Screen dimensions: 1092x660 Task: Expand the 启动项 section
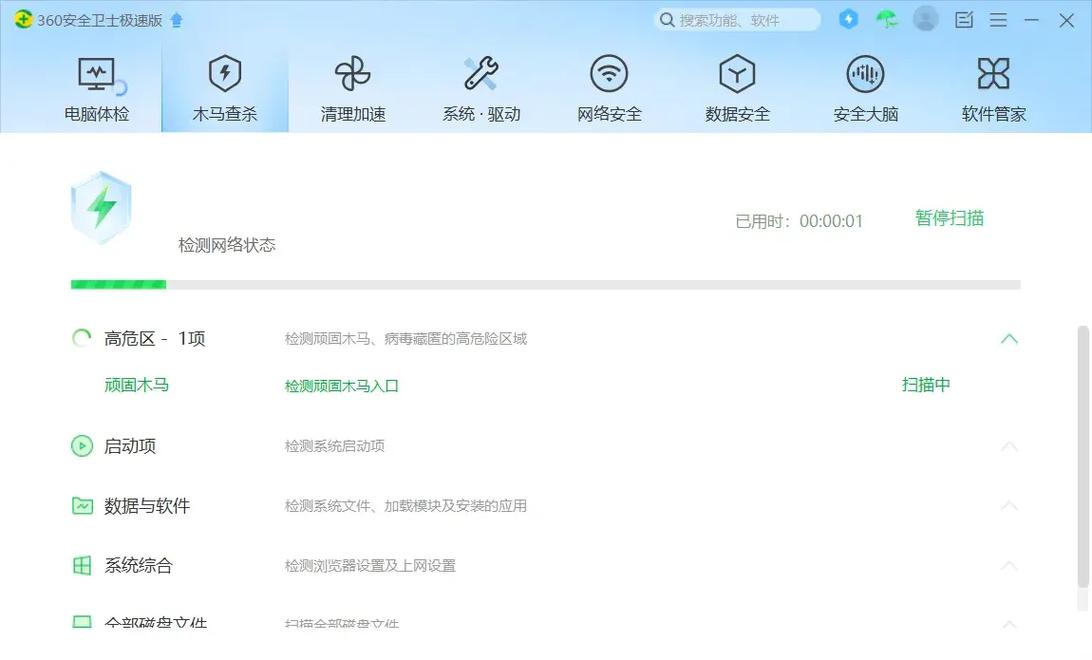point(1009,447)
